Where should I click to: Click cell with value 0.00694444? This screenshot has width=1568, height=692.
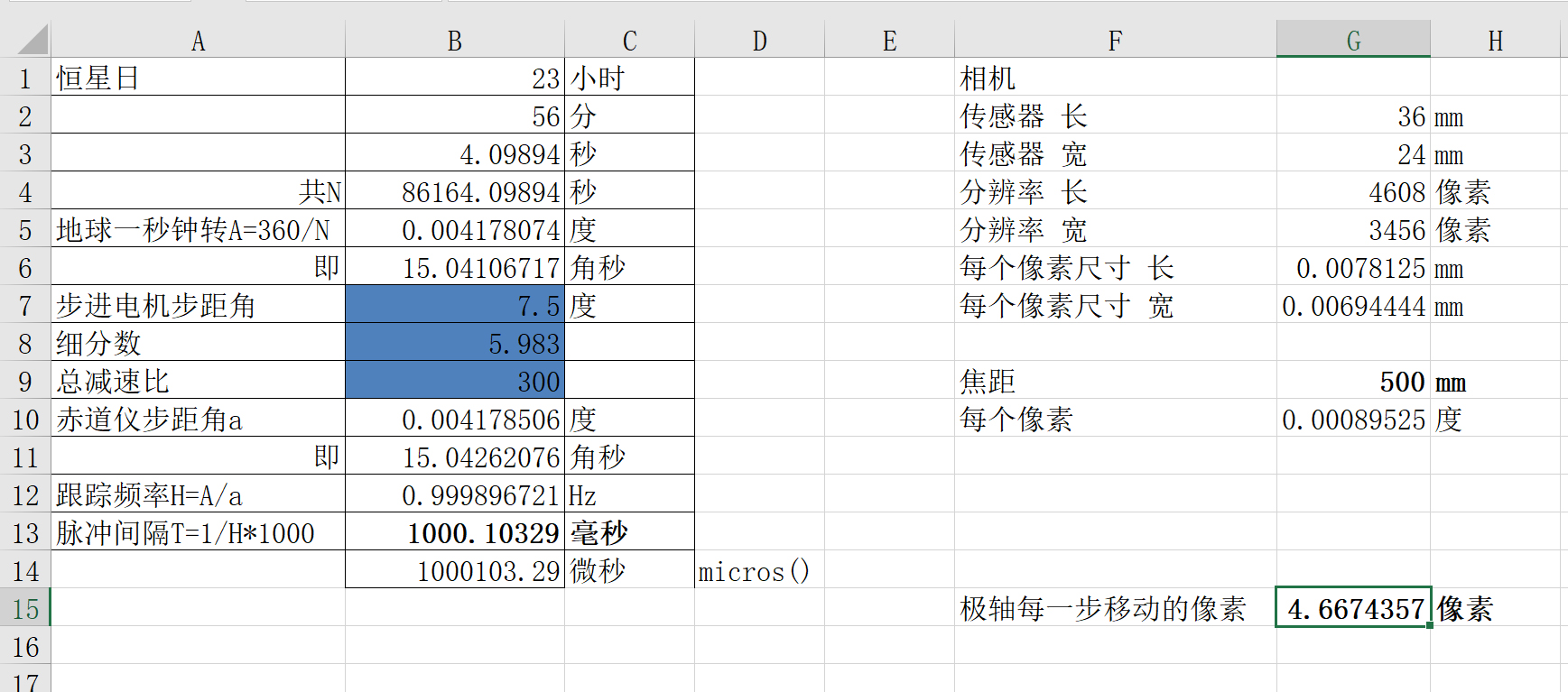coord(1354,305)
